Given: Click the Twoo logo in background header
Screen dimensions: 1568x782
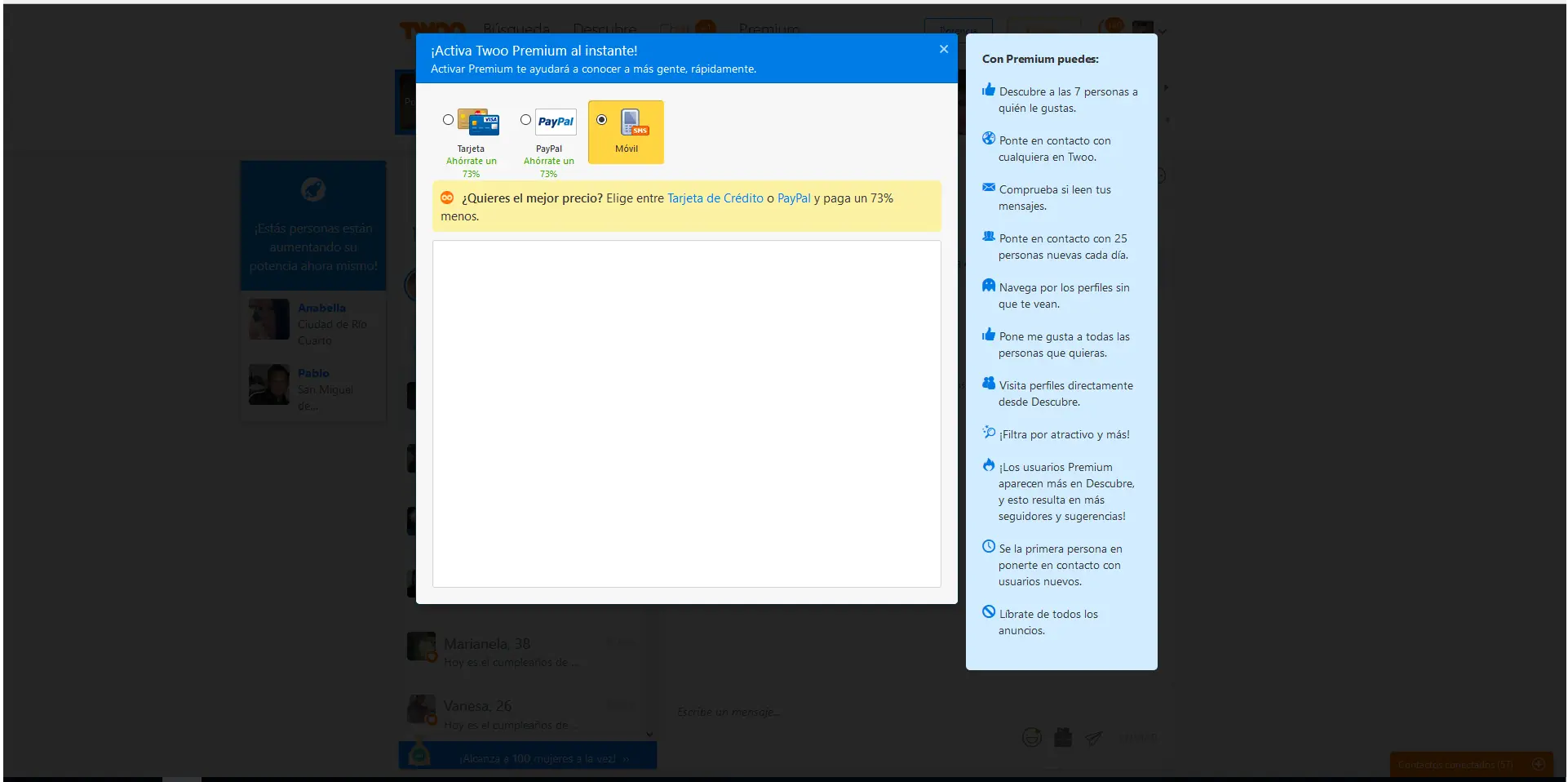Looking at the screenshot, I should point(432,29).
